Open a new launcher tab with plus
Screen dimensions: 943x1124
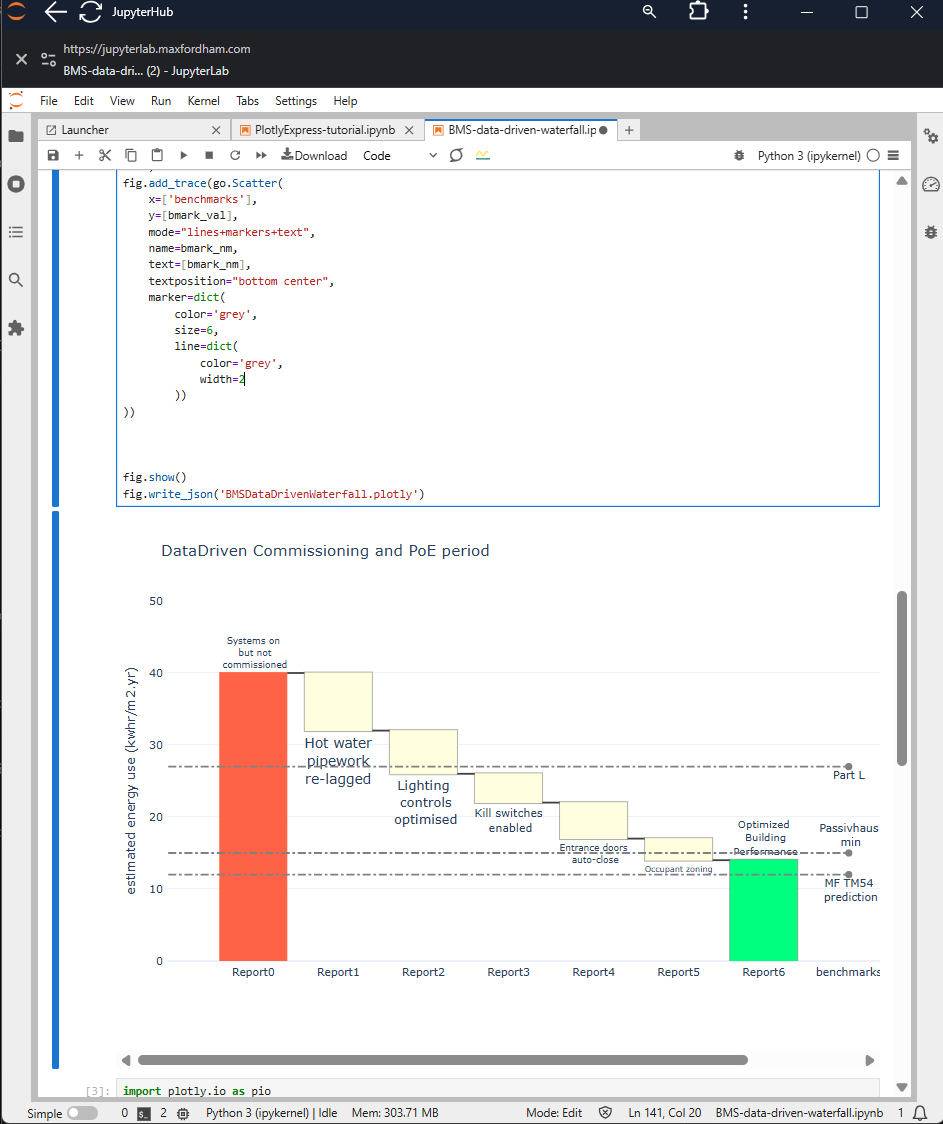coord(629,130)
